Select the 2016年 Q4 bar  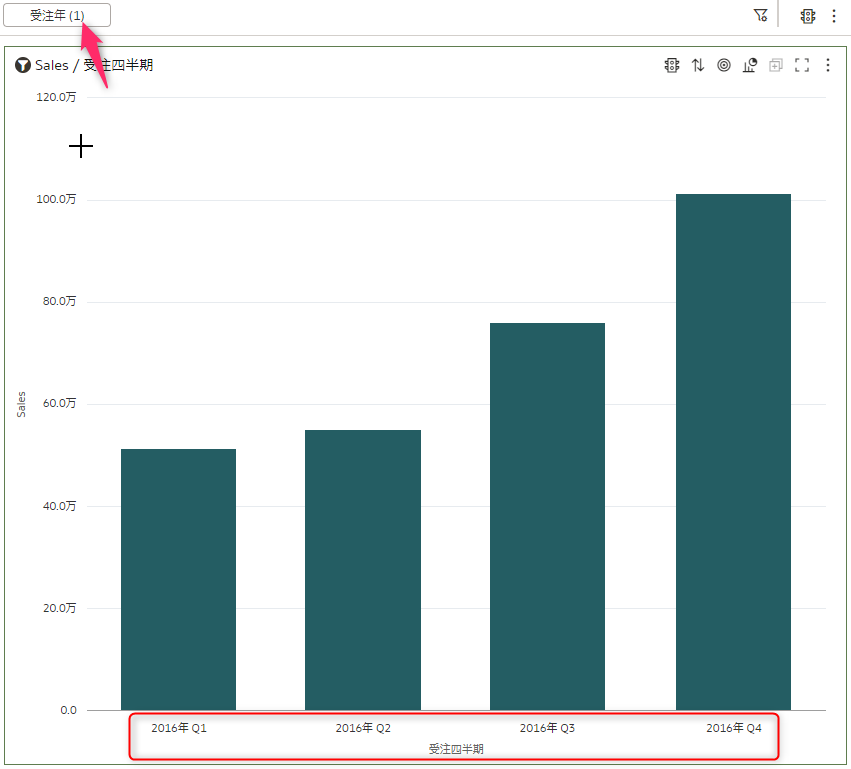[x=733, y=452]
